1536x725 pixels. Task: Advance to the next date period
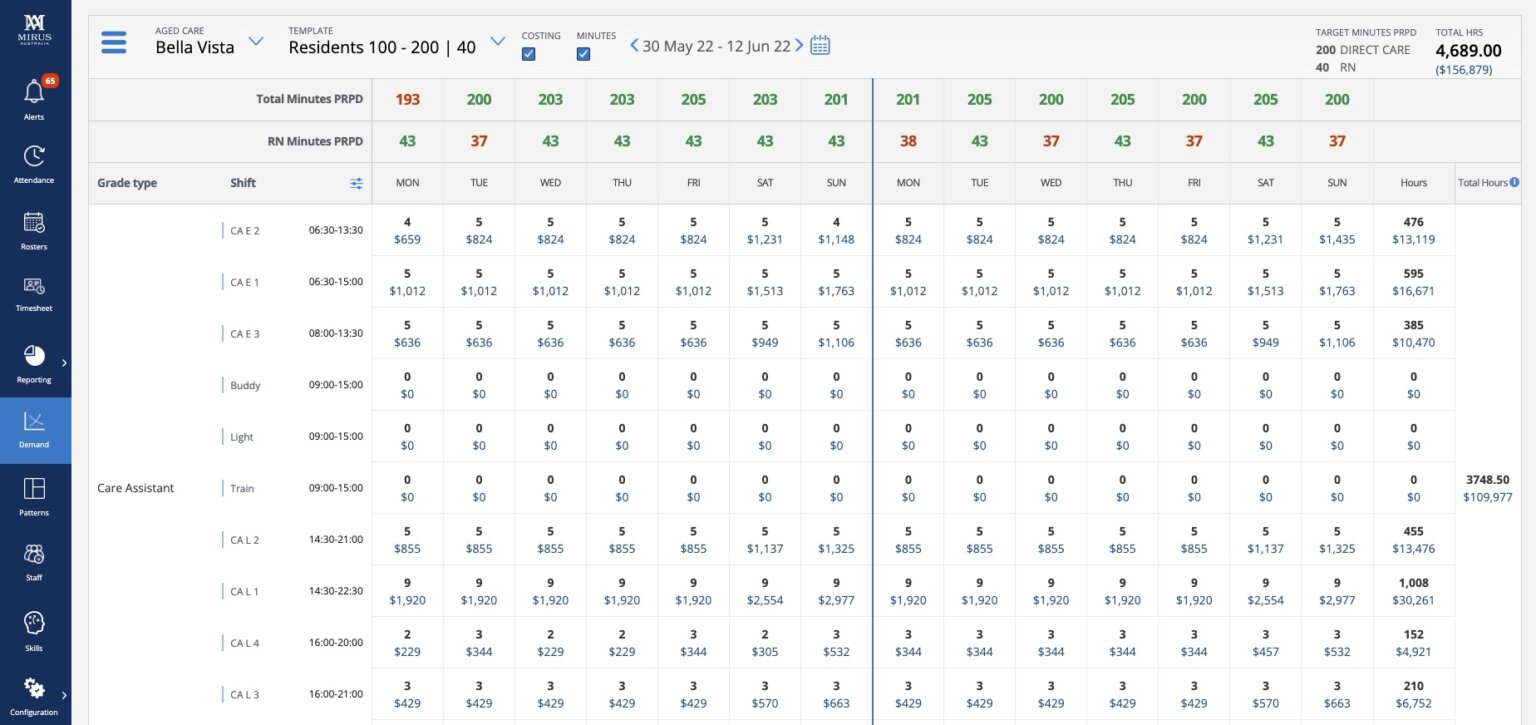coord(799,45)
